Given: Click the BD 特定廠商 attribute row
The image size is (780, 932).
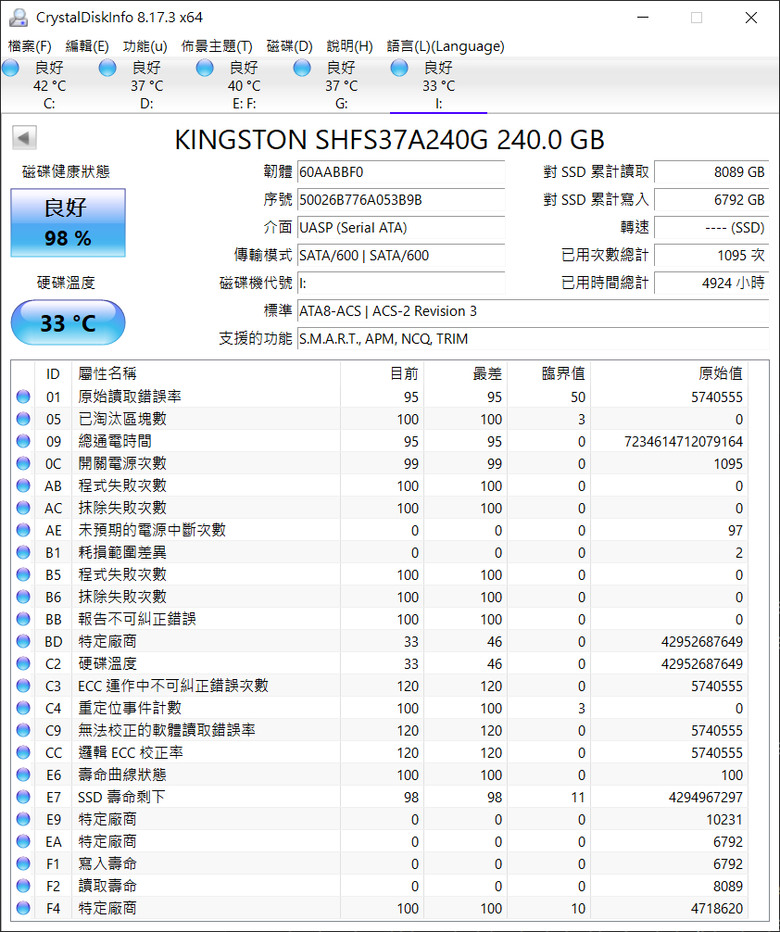Looking at the screenshot, I should tap(379, 641).
